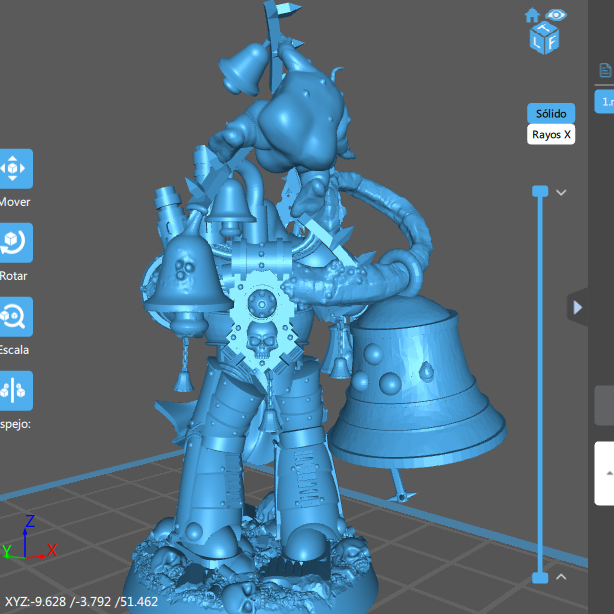
Task: Click the down chevron above layer slider
Action: 561,192
